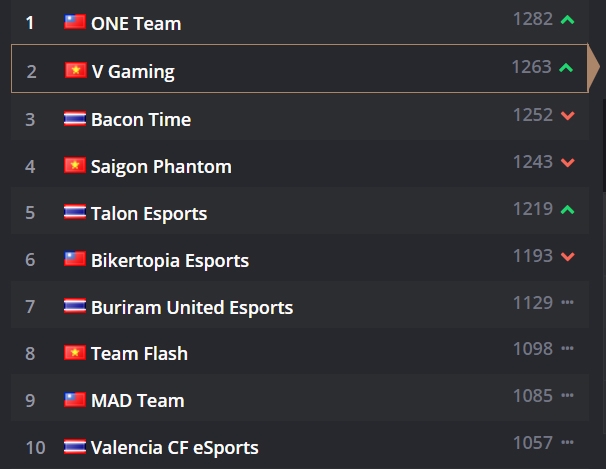This screenshot has width=606, height=469.
Task: Click the red down arrow beside 1243 rating
Action: [x=567, y=163]
